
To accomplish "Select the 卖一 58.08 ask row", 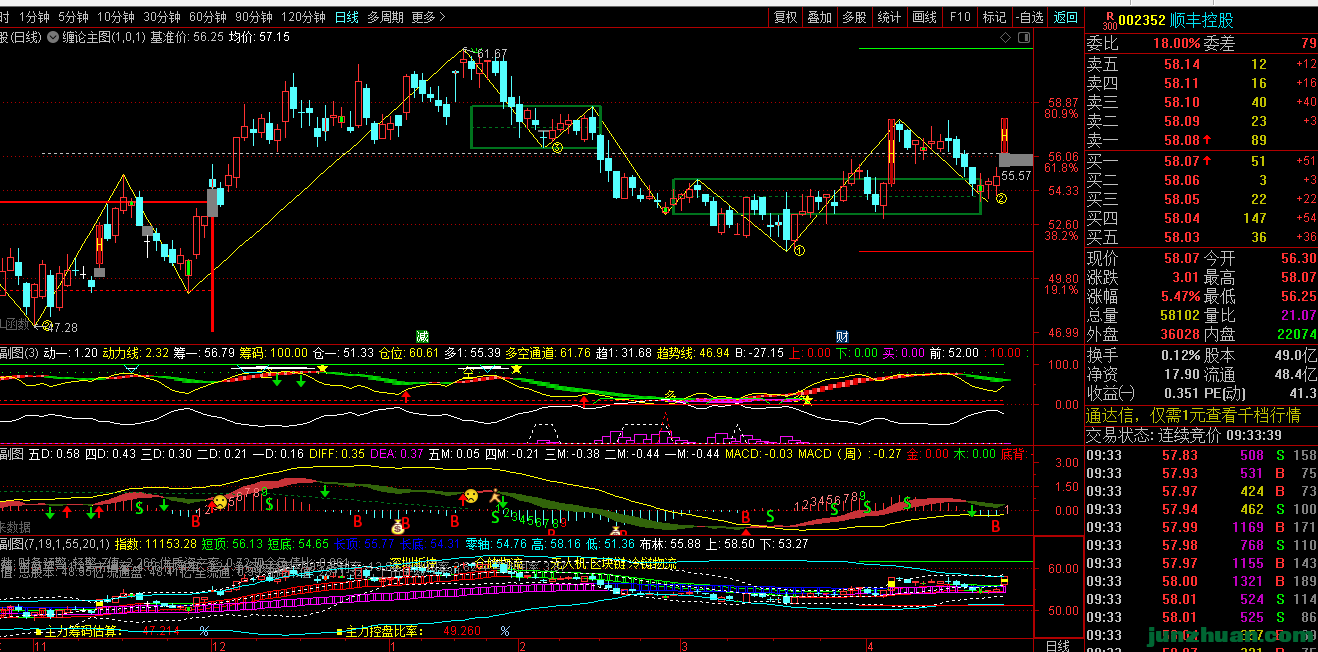I will click(x=1201, y=141).
